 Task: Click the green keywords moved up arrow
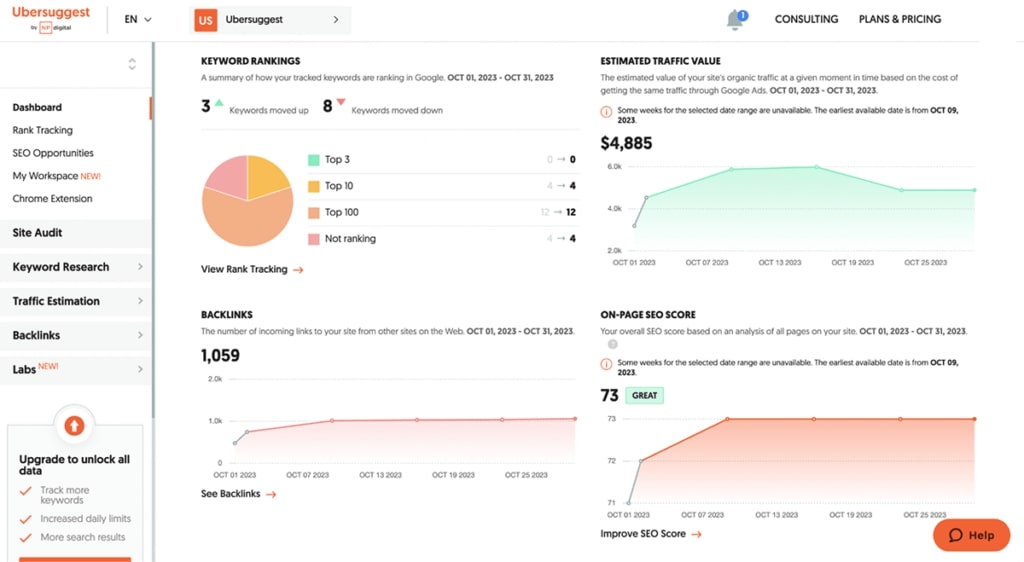[219, 102]
